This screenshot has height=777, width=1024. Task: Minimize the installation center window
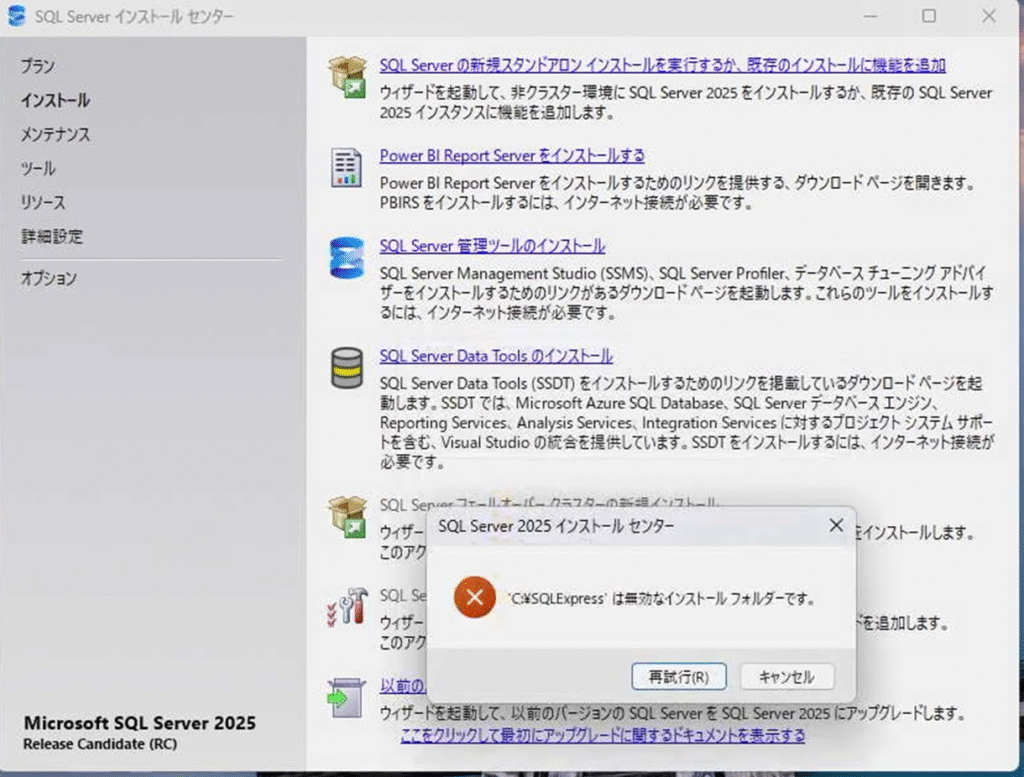(871, 16)
